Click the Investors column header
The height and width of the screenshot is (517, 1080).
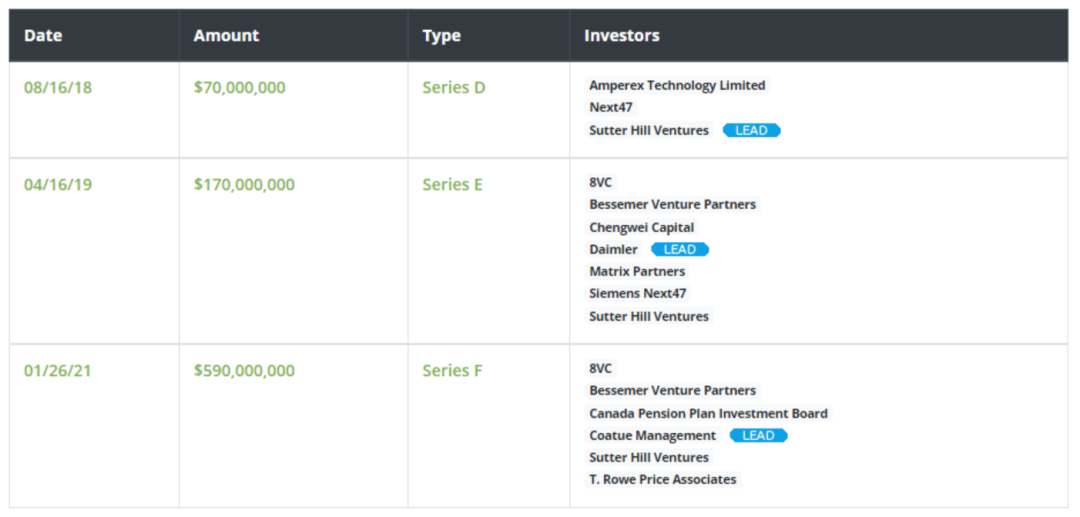[x=622, y=35]
